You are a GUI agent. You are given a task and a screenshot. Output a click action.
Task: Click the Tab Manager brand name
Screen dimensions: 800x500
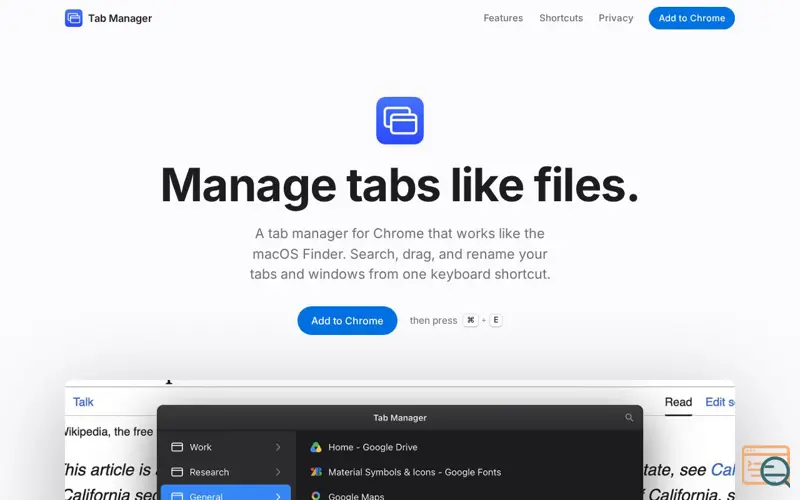(x=120, y=18)
